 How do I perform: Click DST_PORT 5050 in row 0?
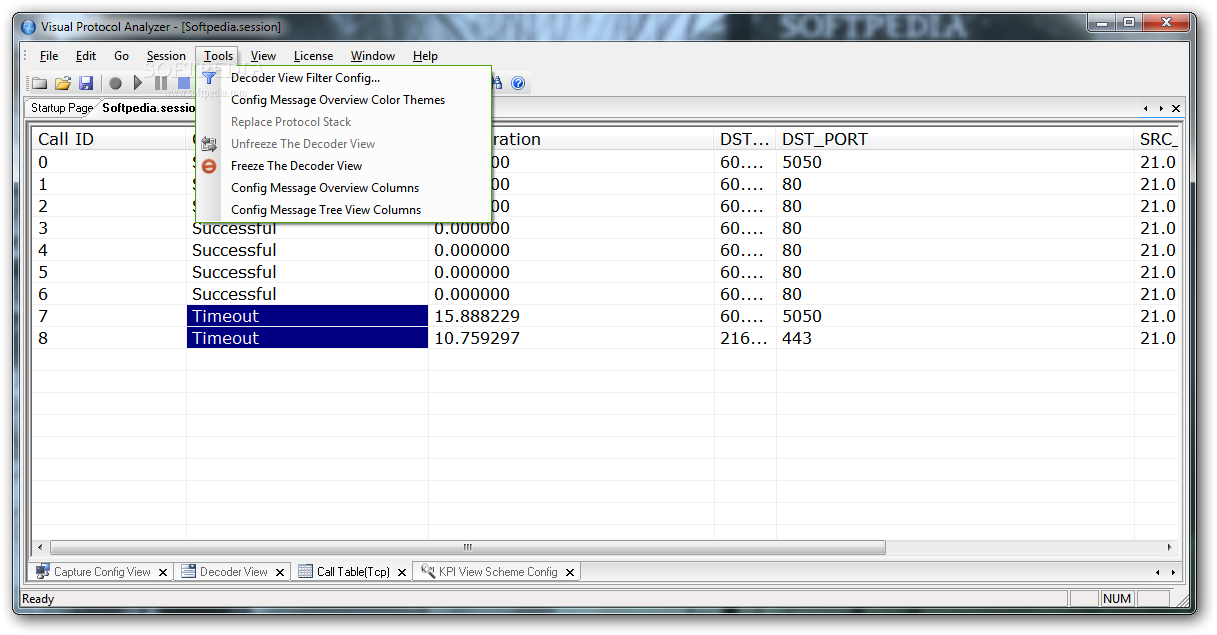point(802,162)
